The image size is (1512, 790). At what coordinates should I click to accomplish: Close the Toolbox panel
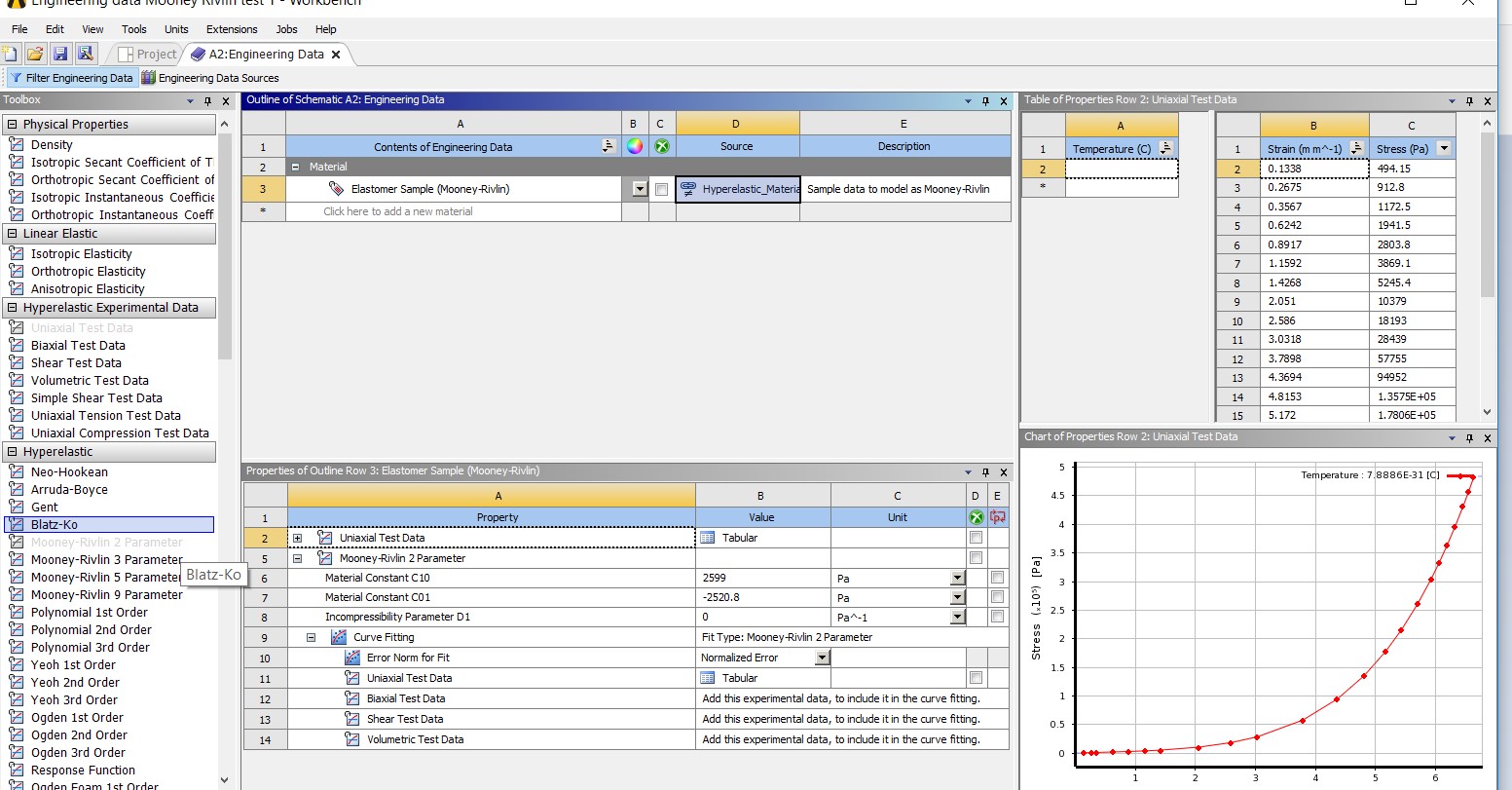[x=226, y=101]
